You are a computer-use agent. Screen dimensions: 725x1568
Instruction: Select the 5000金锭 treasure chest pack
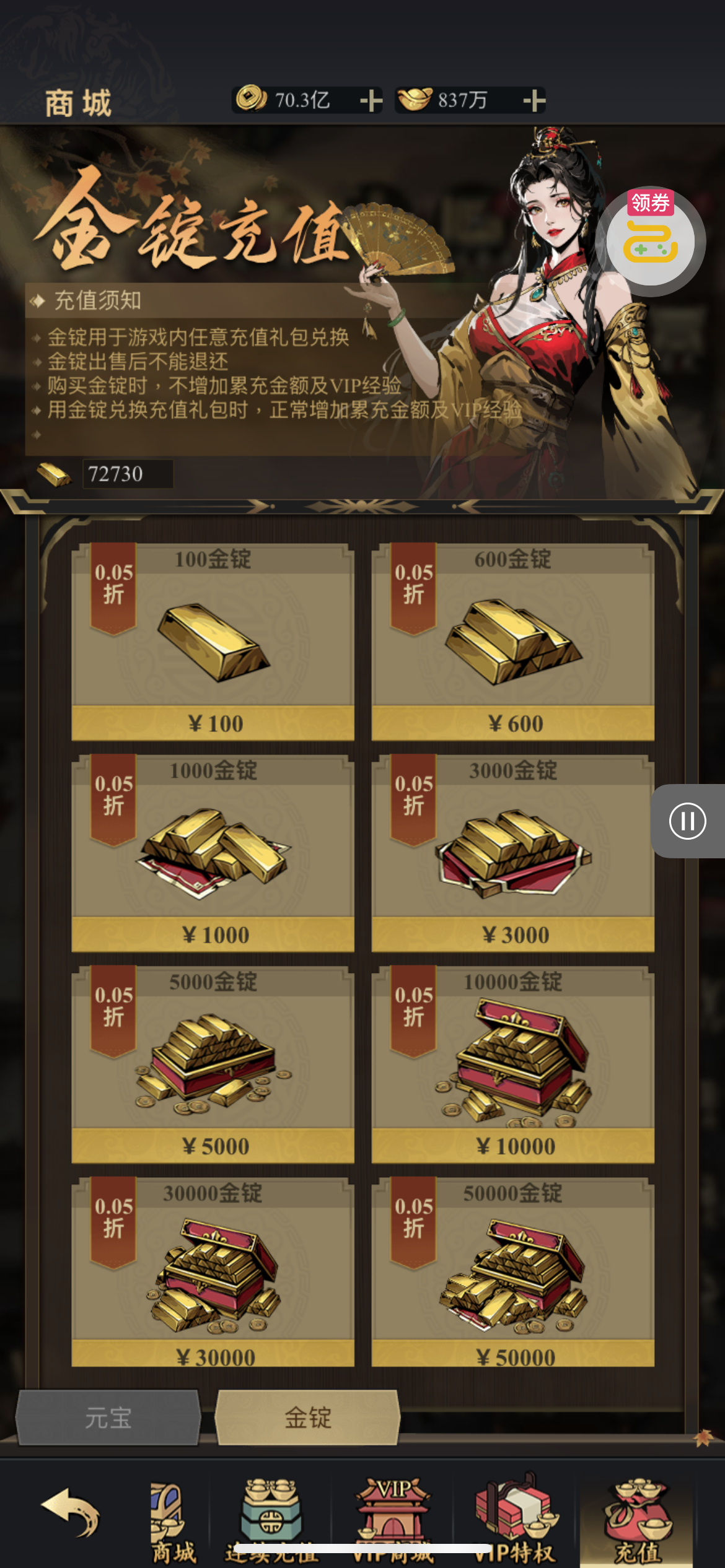pos(213,1064)
